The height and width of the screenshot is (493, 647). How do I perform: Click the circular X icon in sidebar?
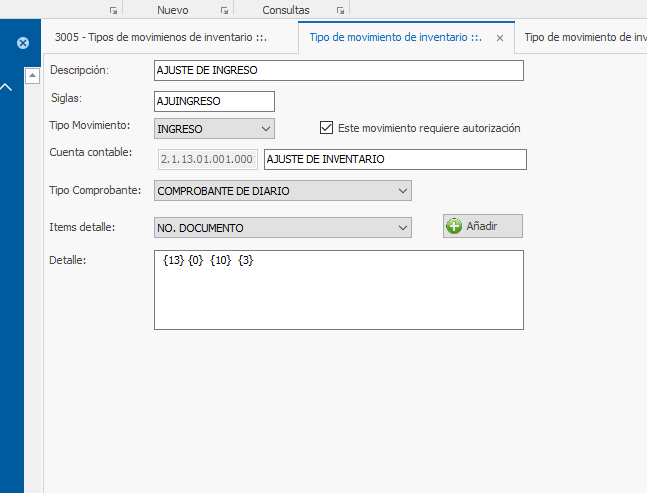pos(22,43)
